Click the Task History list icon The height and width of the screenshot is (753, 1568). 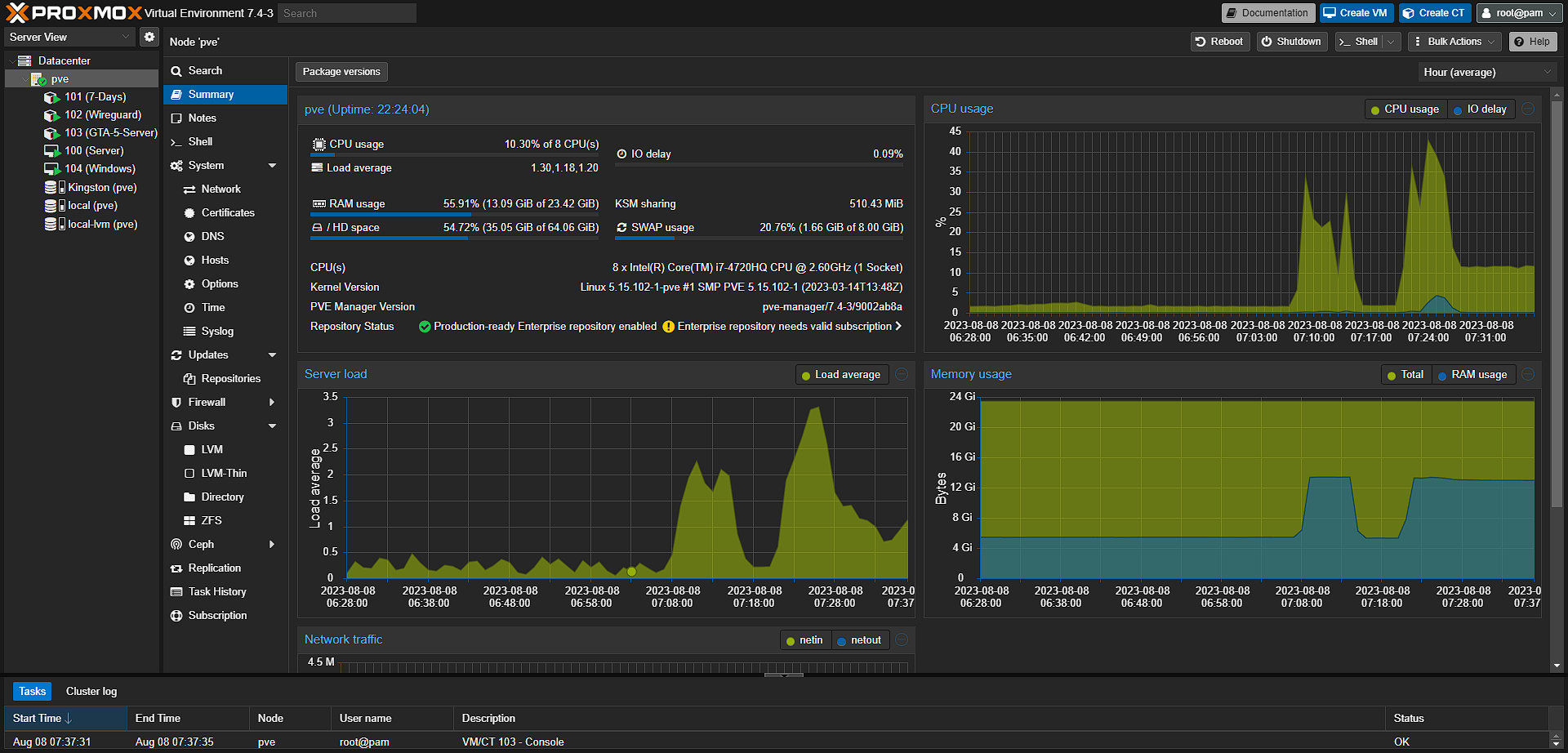pyautogui.click(x=176, y=592)
